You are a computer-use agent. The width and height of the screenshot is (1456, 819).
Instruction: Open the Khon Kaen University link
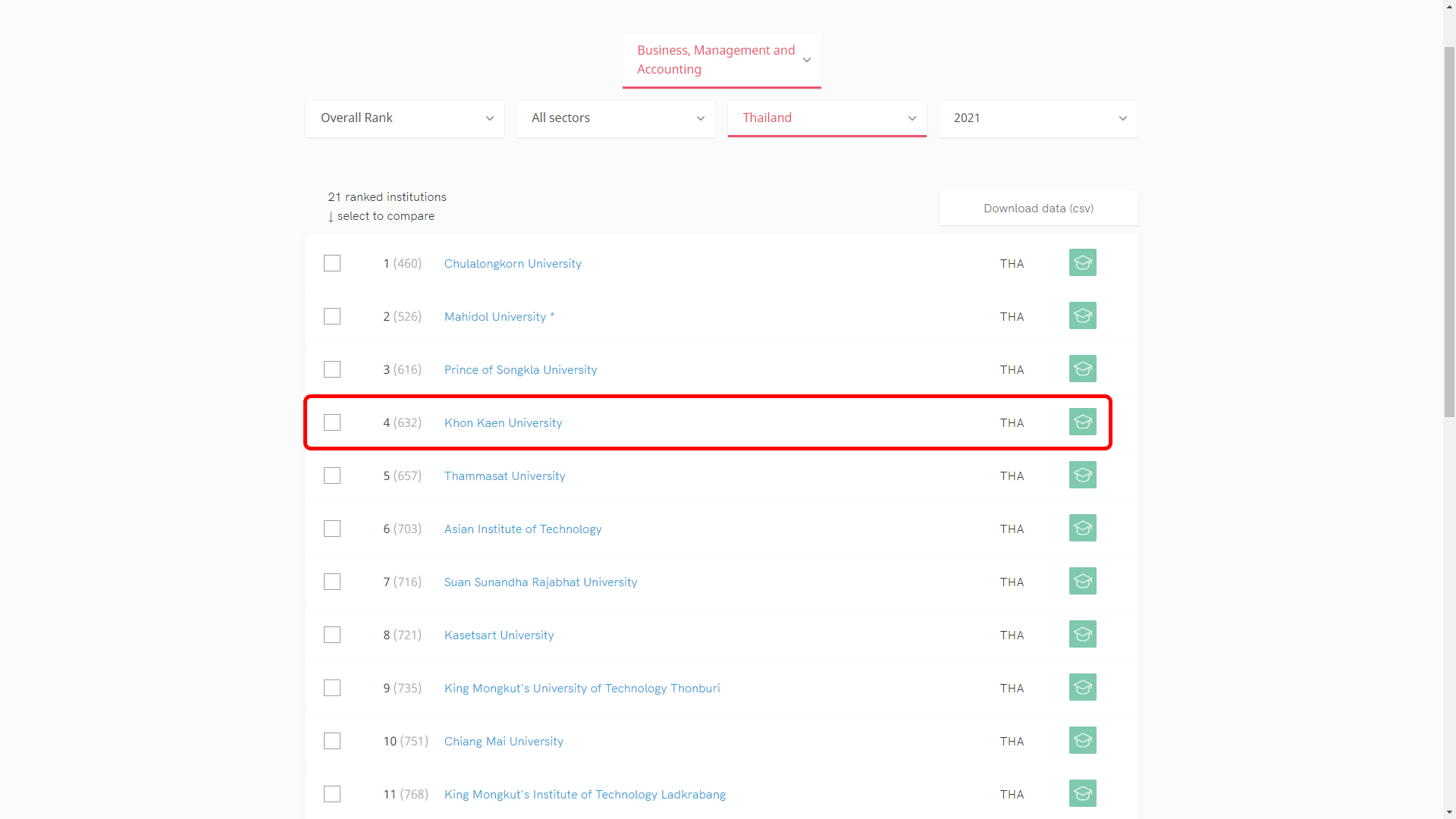[503, 422]
